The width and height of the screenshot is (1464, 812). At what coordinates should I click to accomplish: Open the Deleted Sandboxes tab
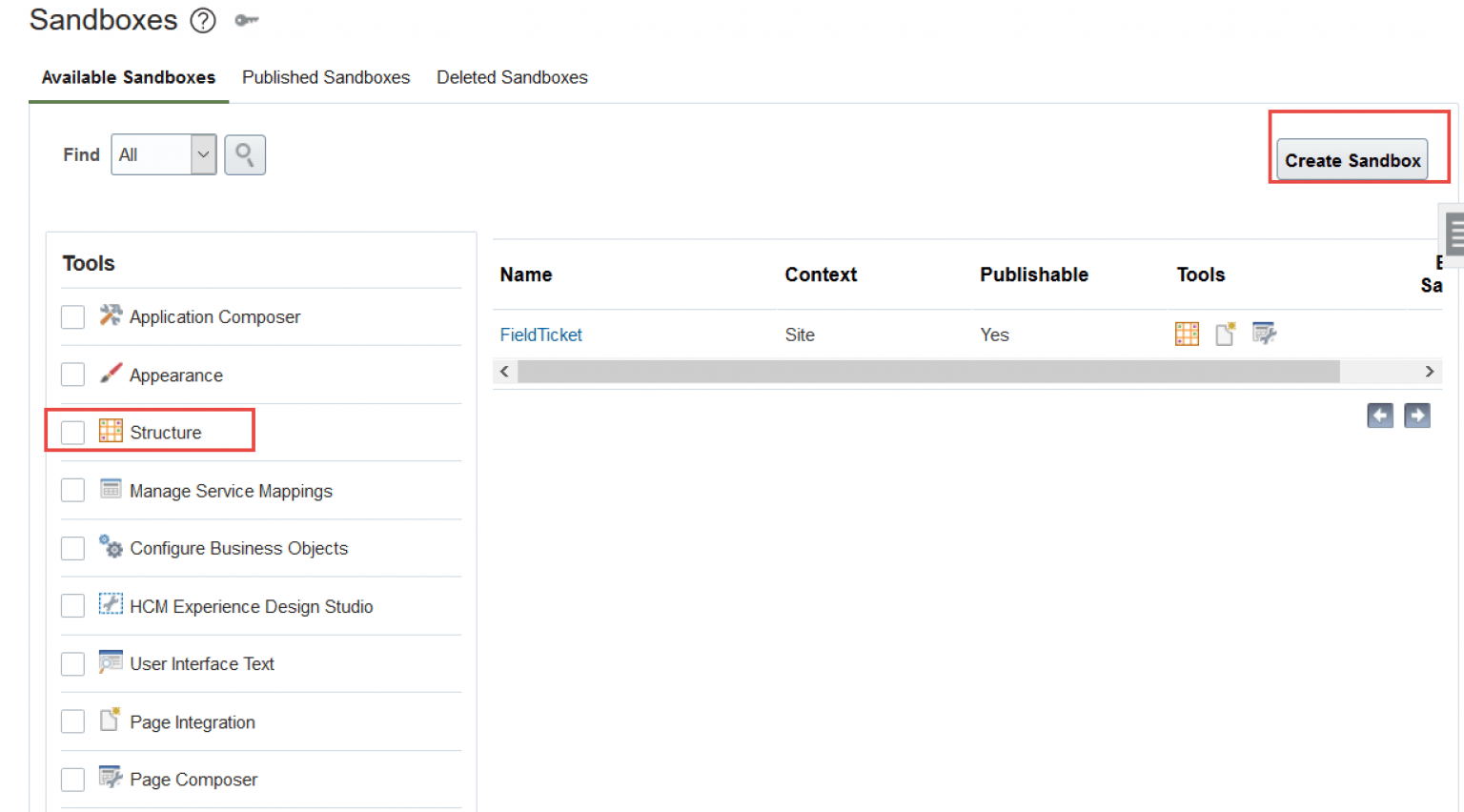pyautogui.click(x=512, y=77)
